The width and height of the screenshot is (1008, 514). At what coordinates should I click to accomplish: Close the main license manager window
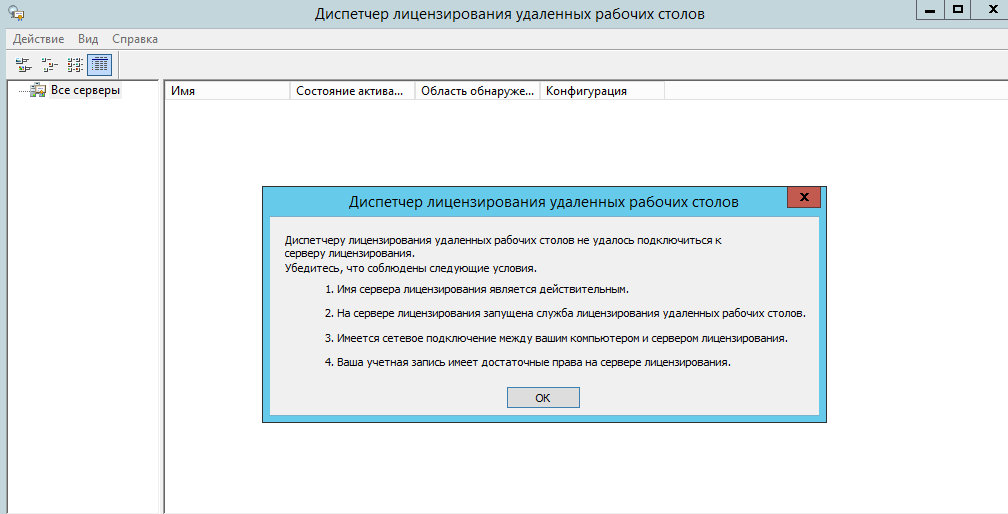pyautogui.click(x=990, y=9)
